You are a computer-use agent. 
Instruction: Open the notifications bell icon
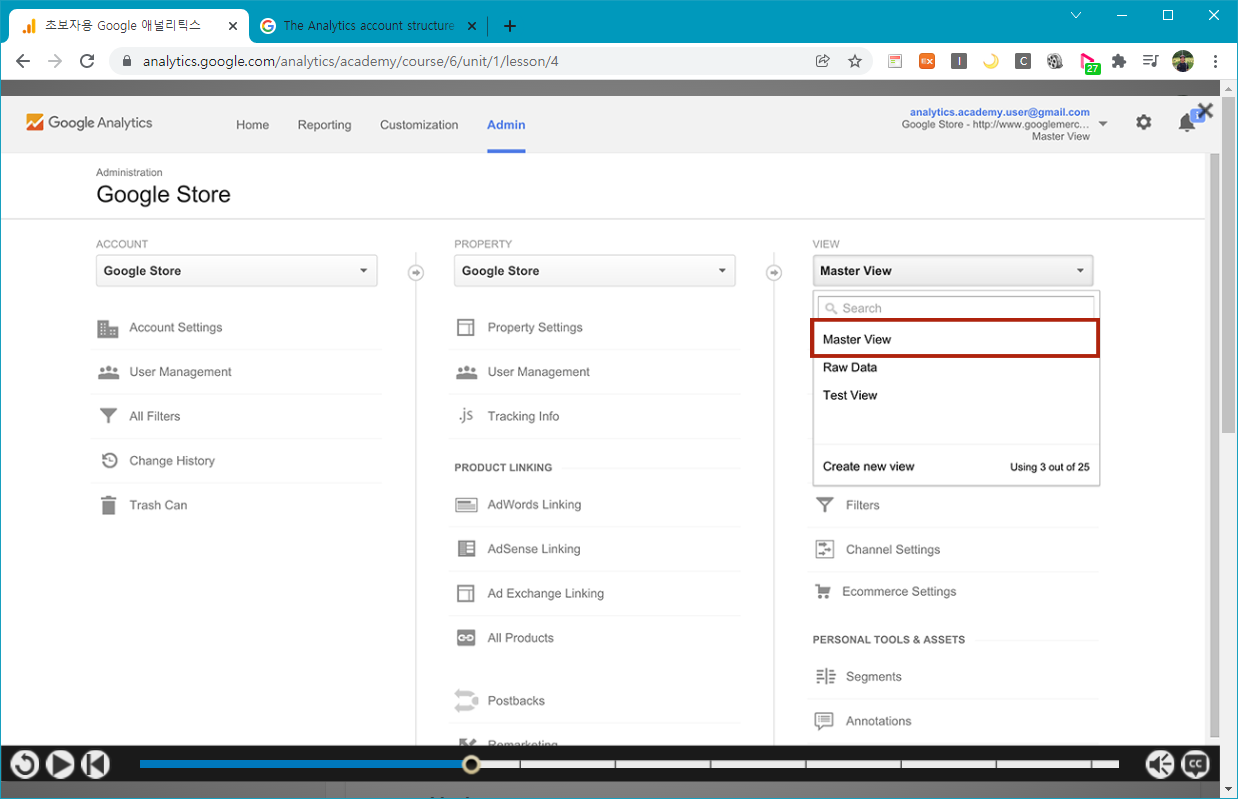point(1187,122)
